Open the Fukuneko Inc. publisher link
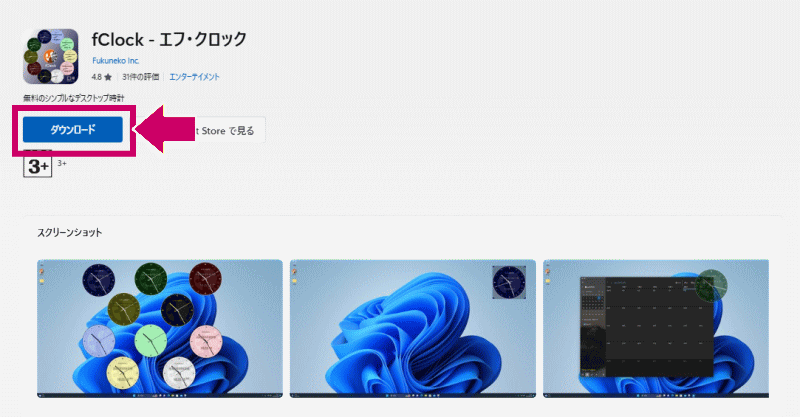 [116, 61]
